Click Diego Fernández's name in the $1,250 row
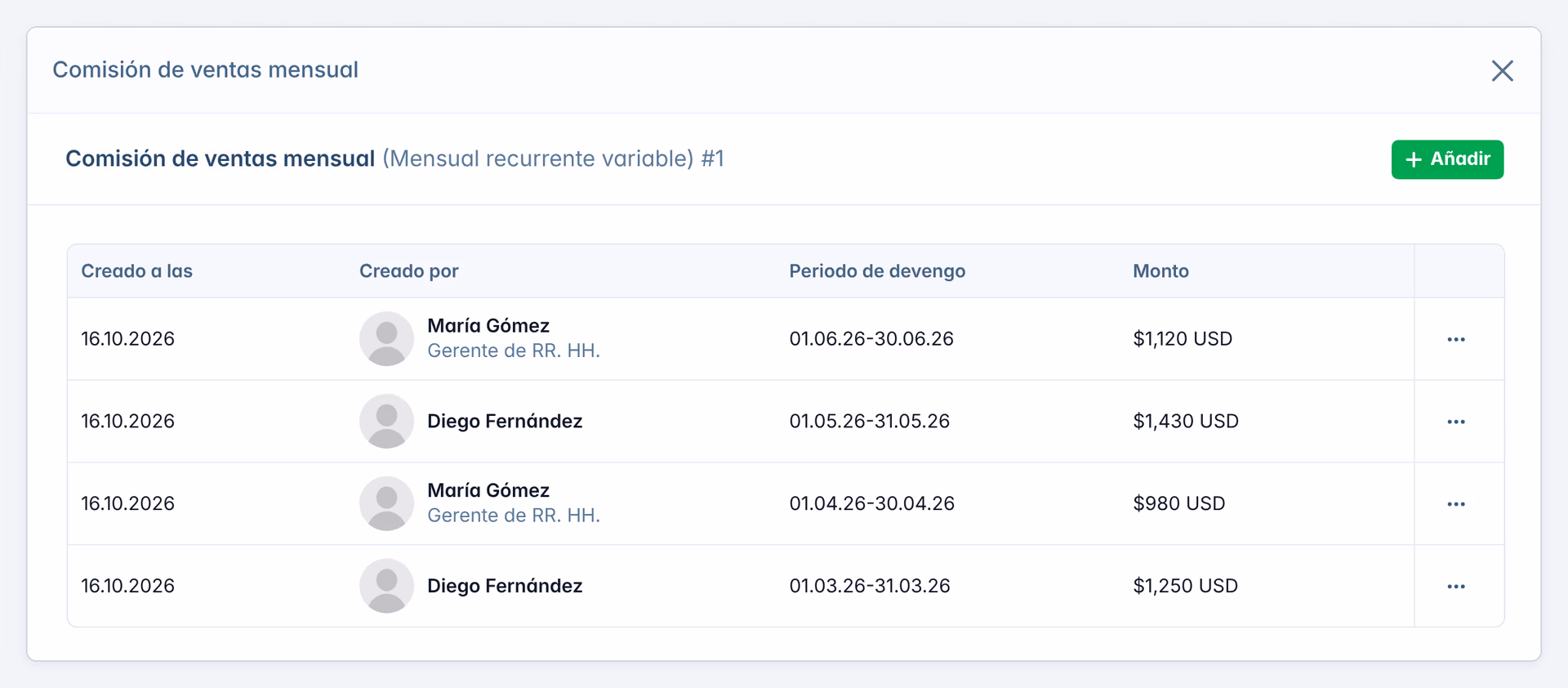This screenshot has width=1568, height=688. pyautogui.click(x=505, y=587)
